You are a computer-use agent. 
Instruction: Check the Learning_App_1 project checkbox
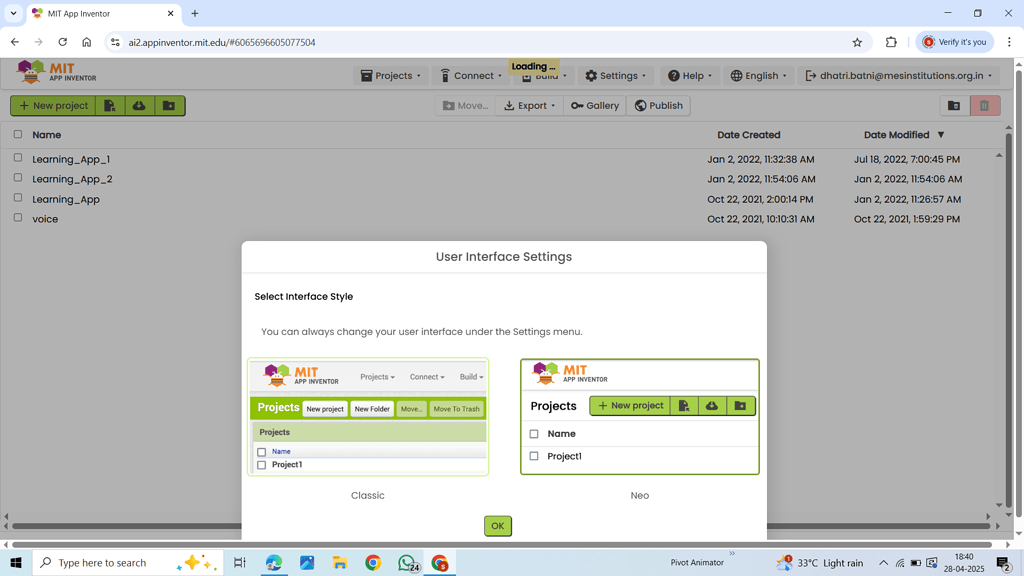coord(17,159)
